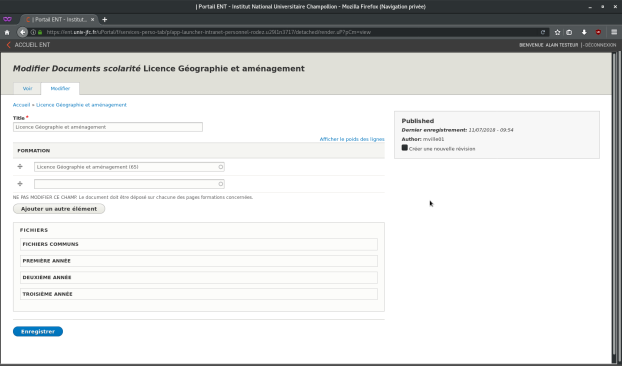The width and height of the screenshot is (622, 366).
Task: Open the bookmarks library icon
Action: (569, 32)
